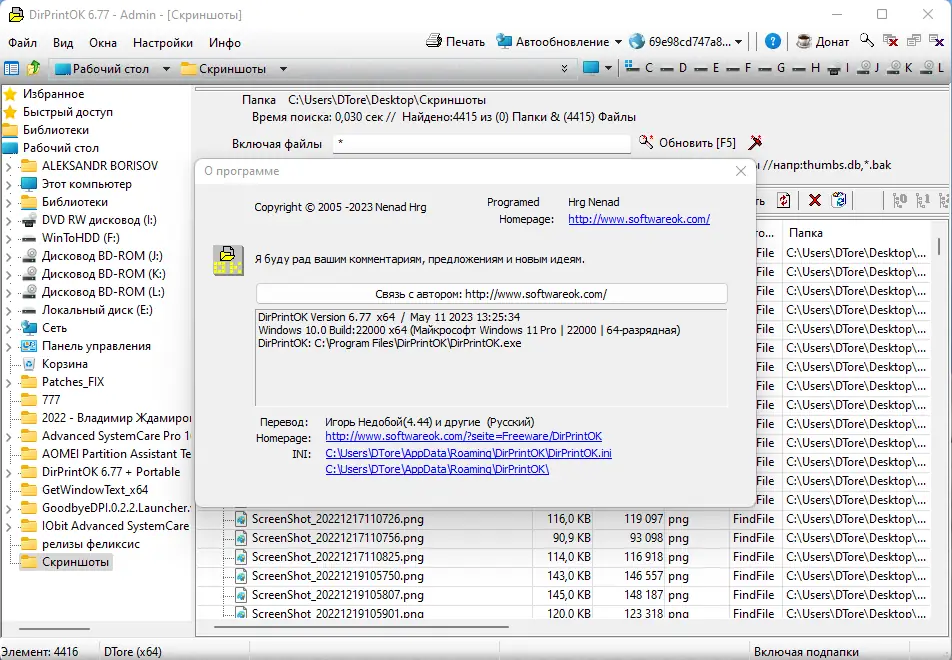Image resolution: width=952 pixels, height=660 pixels.
Task: Open the DirPrintOK.ini path link
Action: pos(468,453)
